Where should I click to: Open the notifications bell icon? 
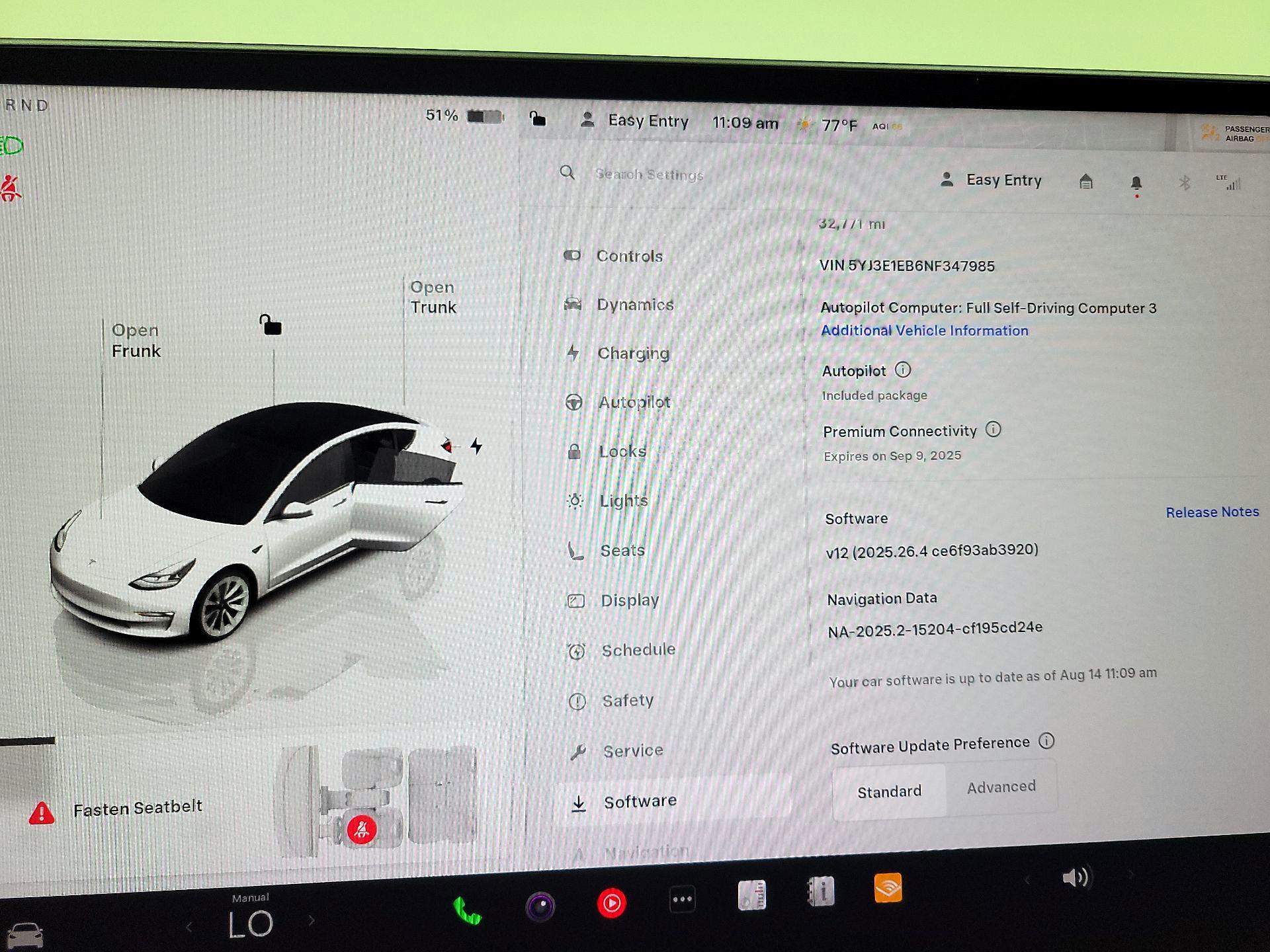pos(1136,184)
